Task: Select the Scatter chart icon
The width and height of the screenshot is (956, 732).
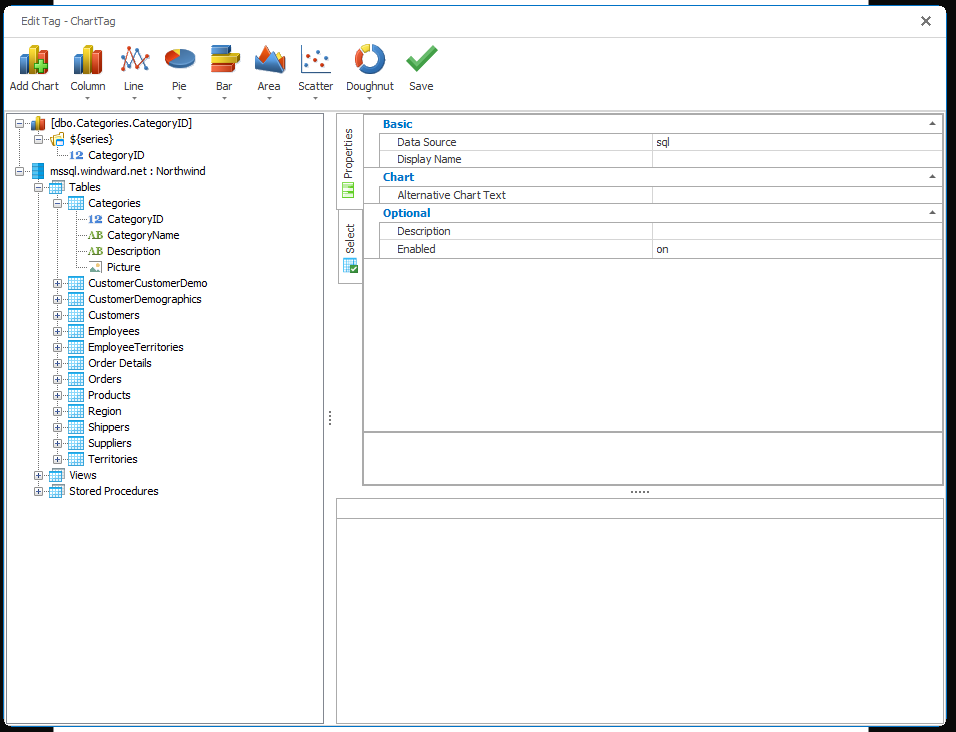Action: pyautogui.click(x=315, y=60)
